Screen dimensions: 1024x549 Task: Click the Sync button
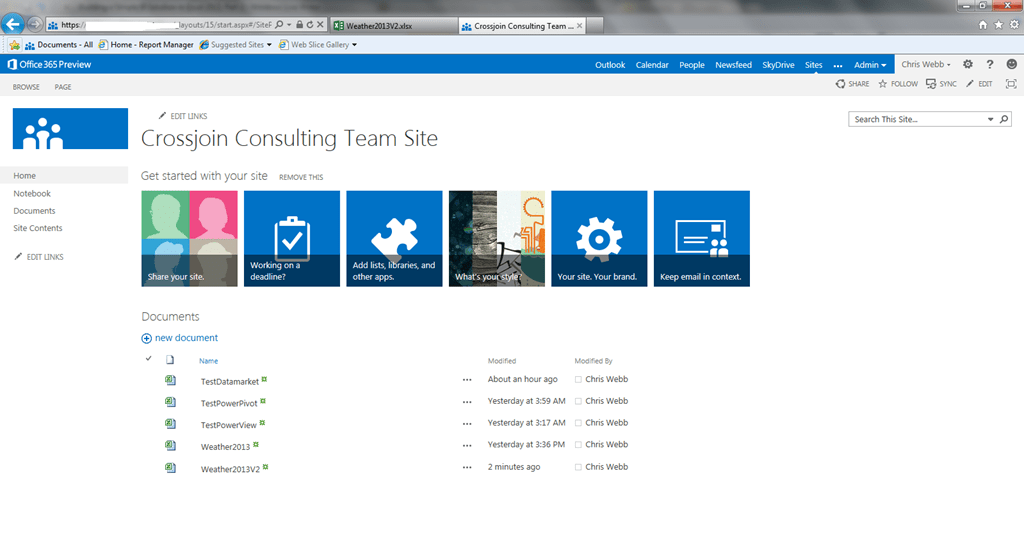(x=941, y=84)
